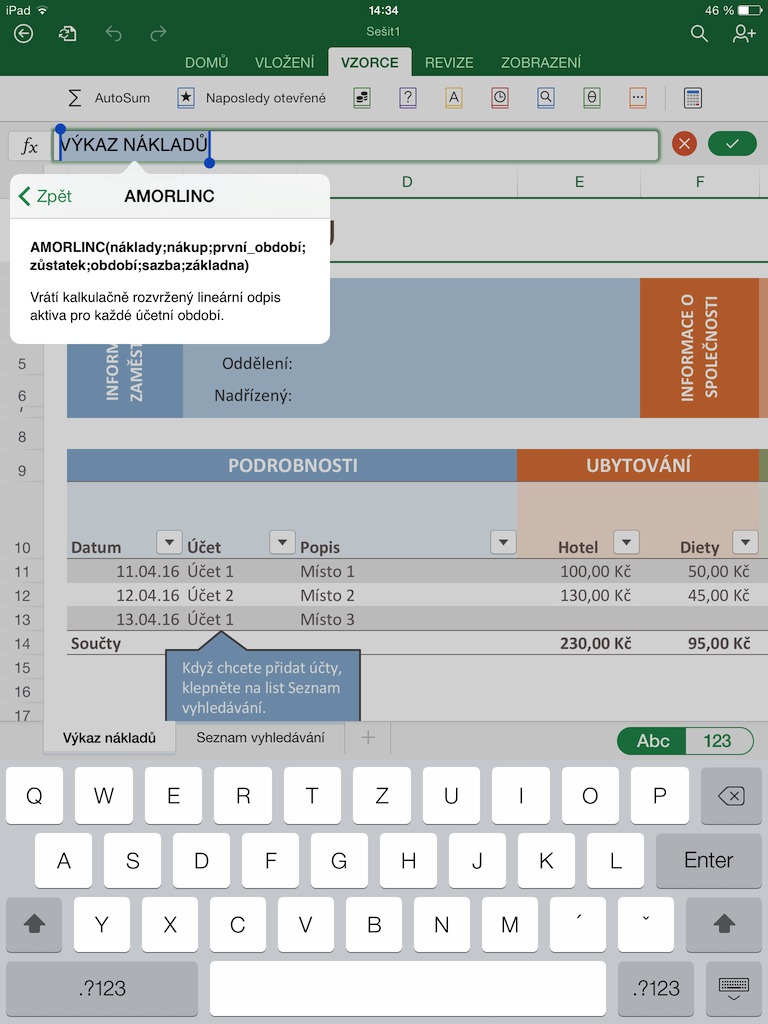The width and height of the screenshot is (768, 1024).
Task: Switch to the VLOŽENÍ tab
Action: point(284,63)
